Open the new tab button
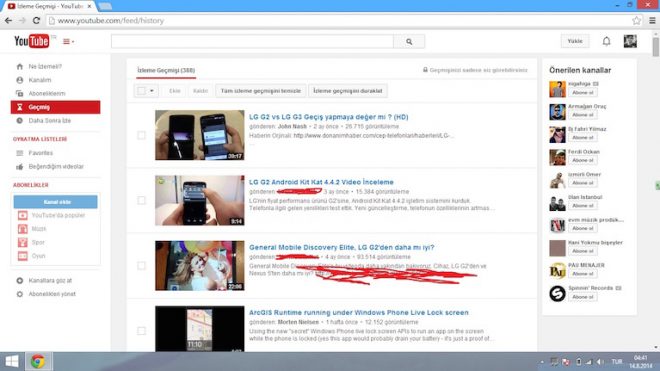This screenshot has width=660, height=371. click(105, 6)
